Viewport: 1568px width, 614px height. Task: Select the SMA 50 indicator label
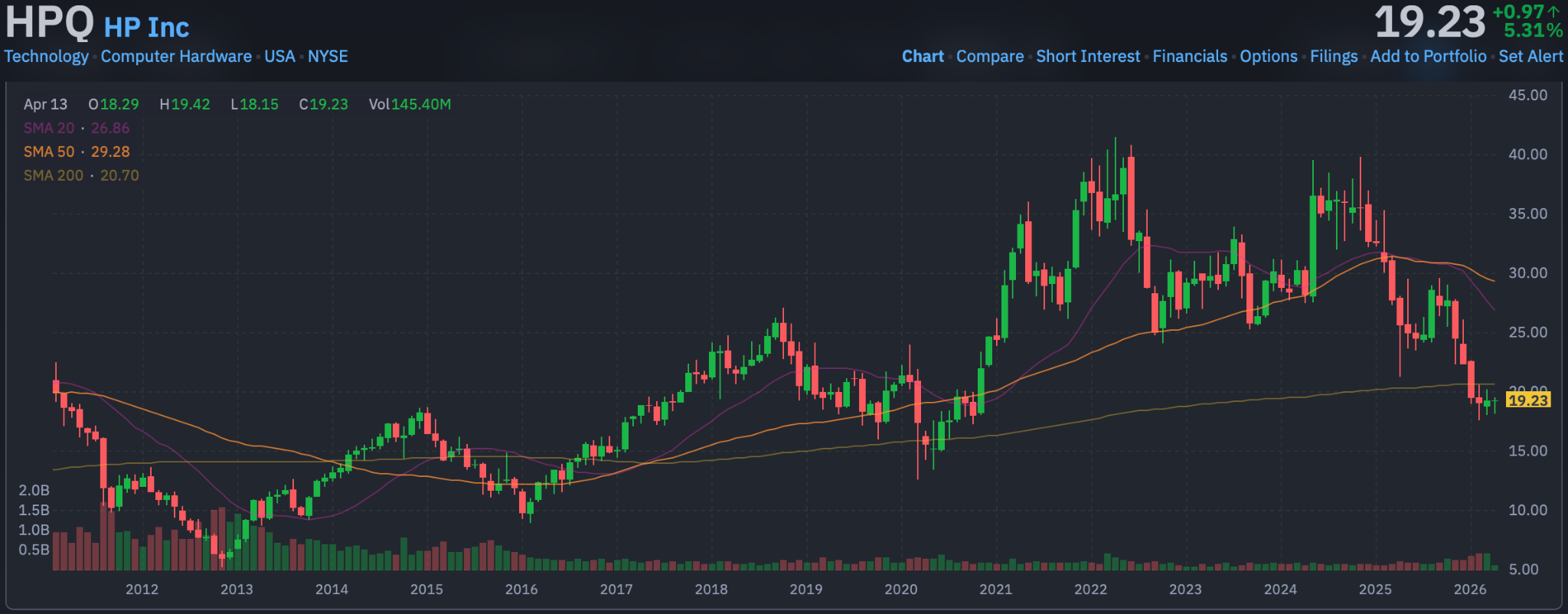pos(49,152)
